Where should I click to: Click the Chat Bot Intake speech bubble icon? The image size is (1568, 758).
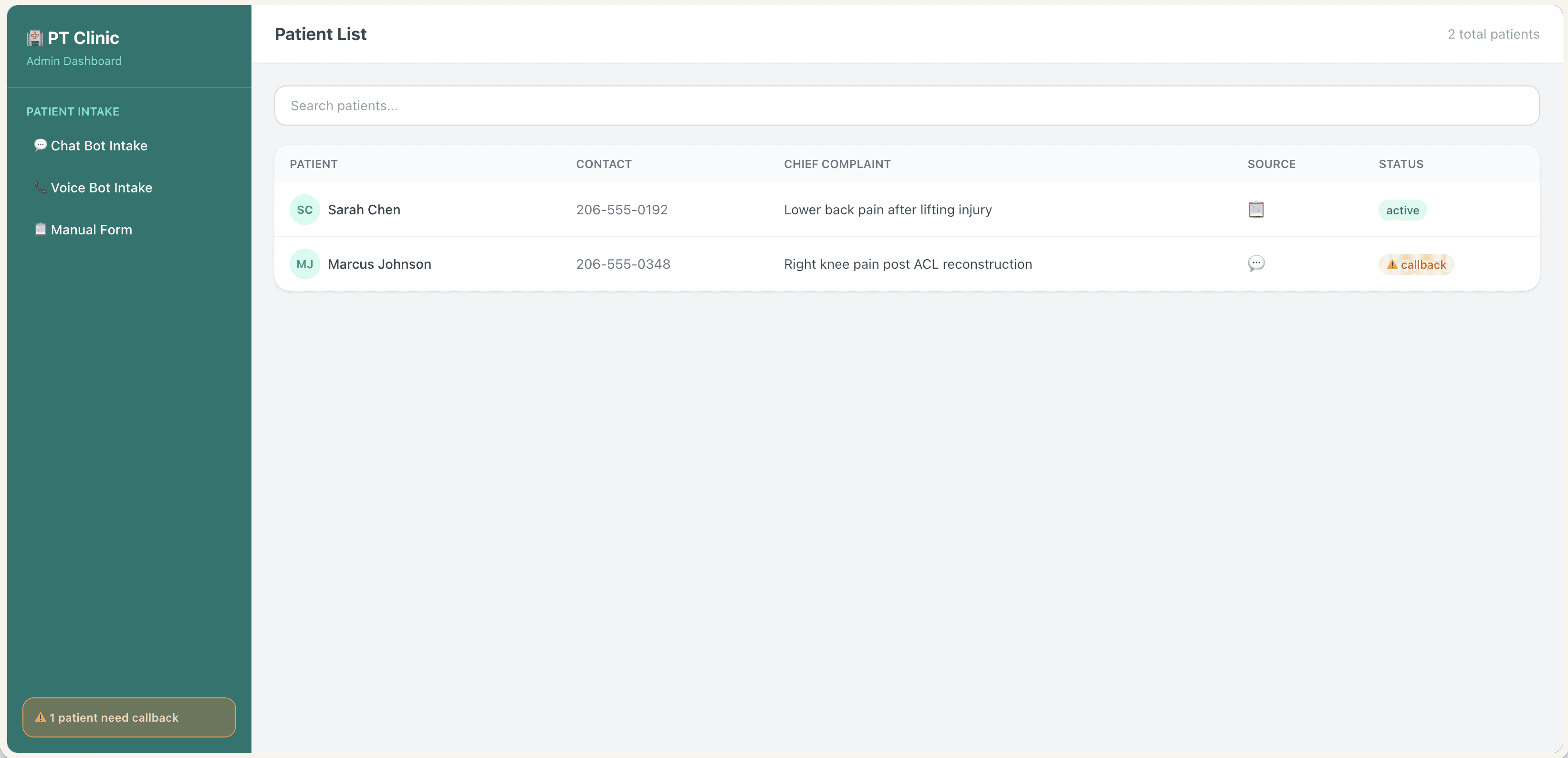click(40, 145)
